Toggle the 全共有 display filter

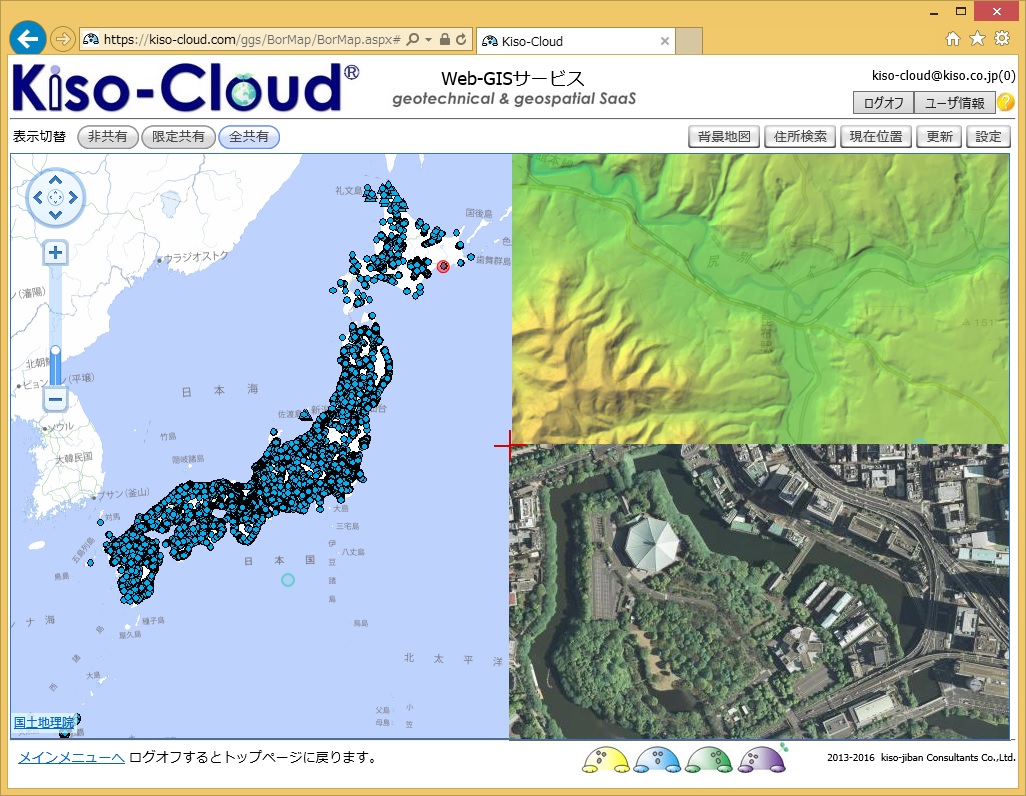(249, 137)
